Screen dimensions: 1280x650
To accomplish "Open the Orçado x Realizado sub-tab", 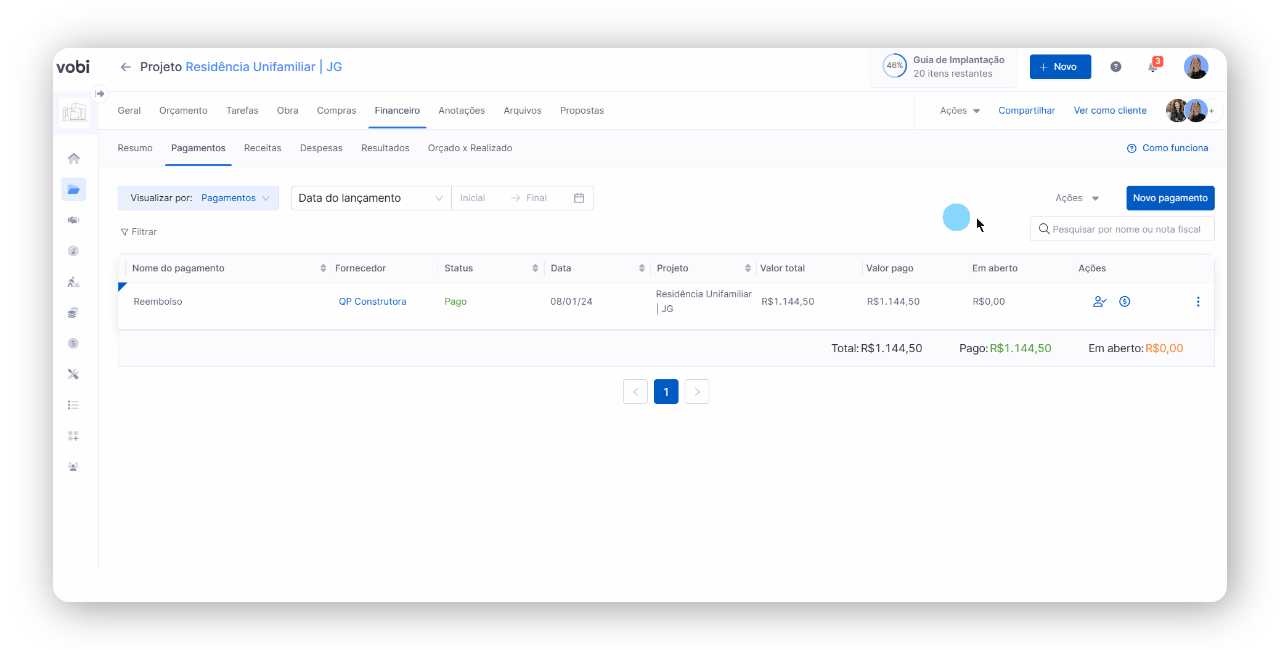I will pyautogui.click(x=470, y=148).
